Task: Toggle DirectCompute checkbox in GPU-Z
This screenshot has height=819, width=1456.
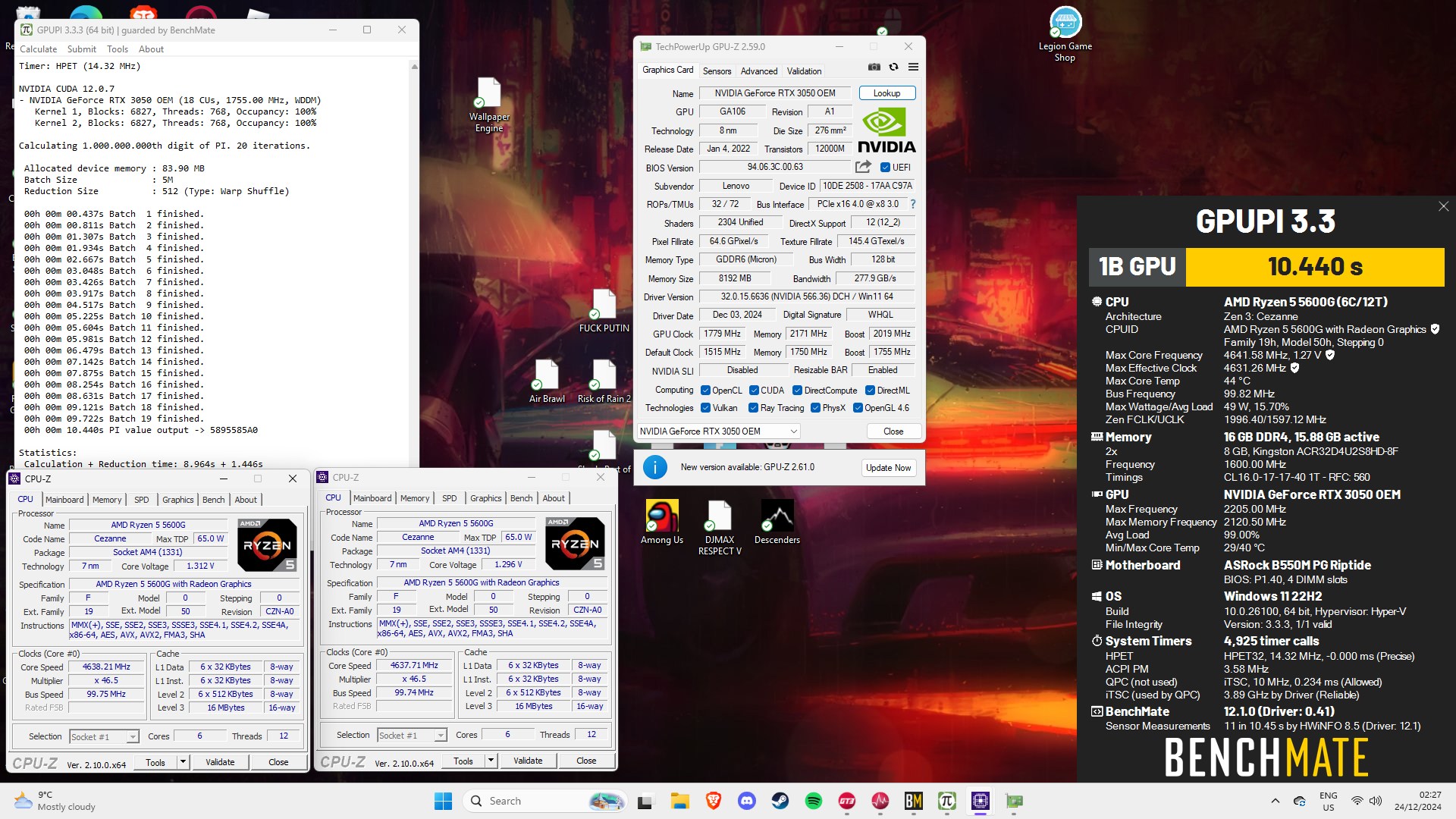Action: click(797, 391)
